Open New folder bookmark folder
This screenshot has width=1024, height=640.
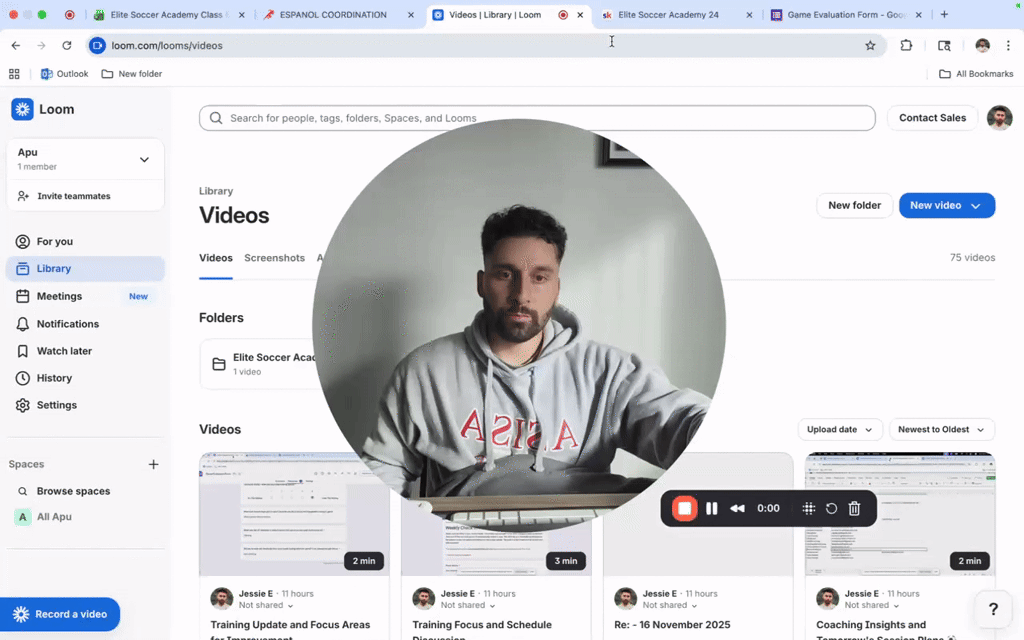tap(132, 74)
